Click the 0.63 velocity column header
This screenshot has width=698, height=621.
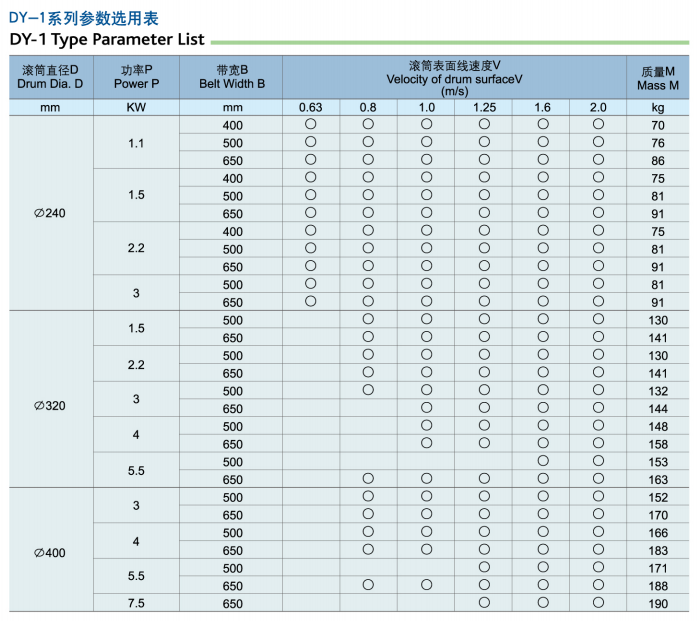[311, 107]
